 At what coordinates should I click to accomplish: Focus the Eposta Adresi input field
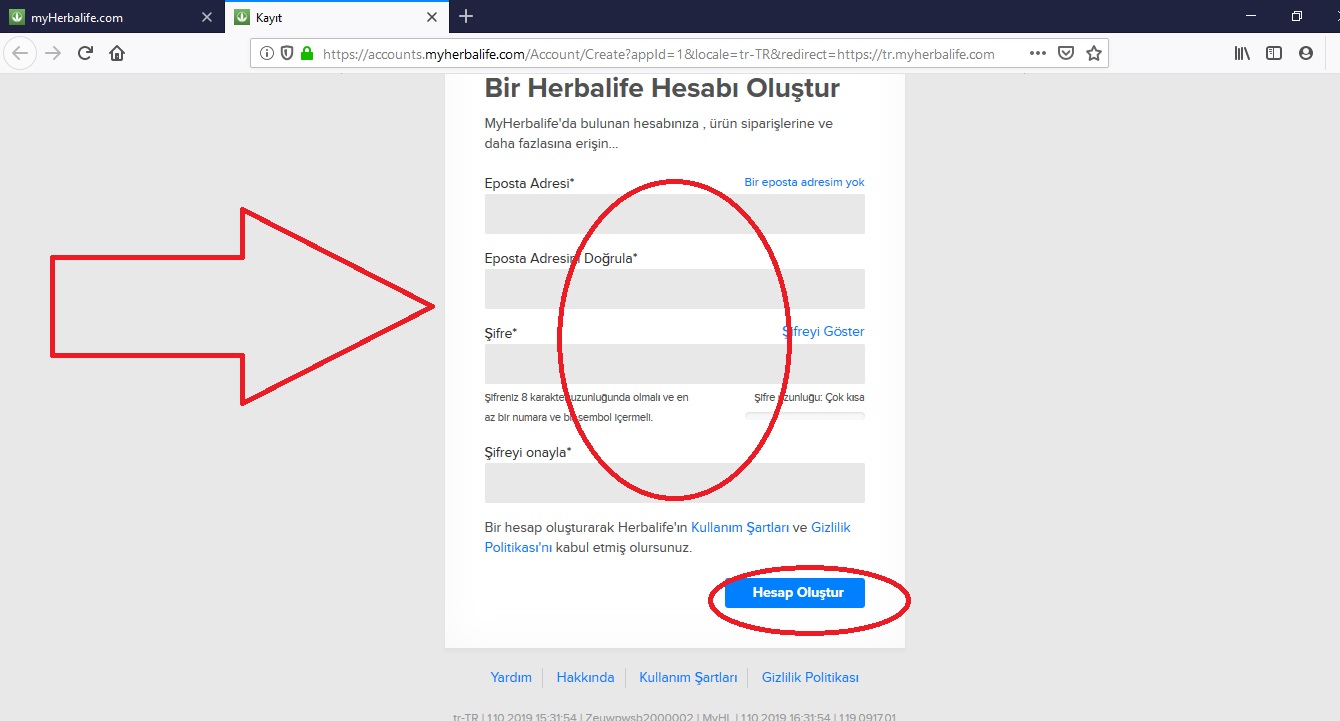tap(674, 214)
